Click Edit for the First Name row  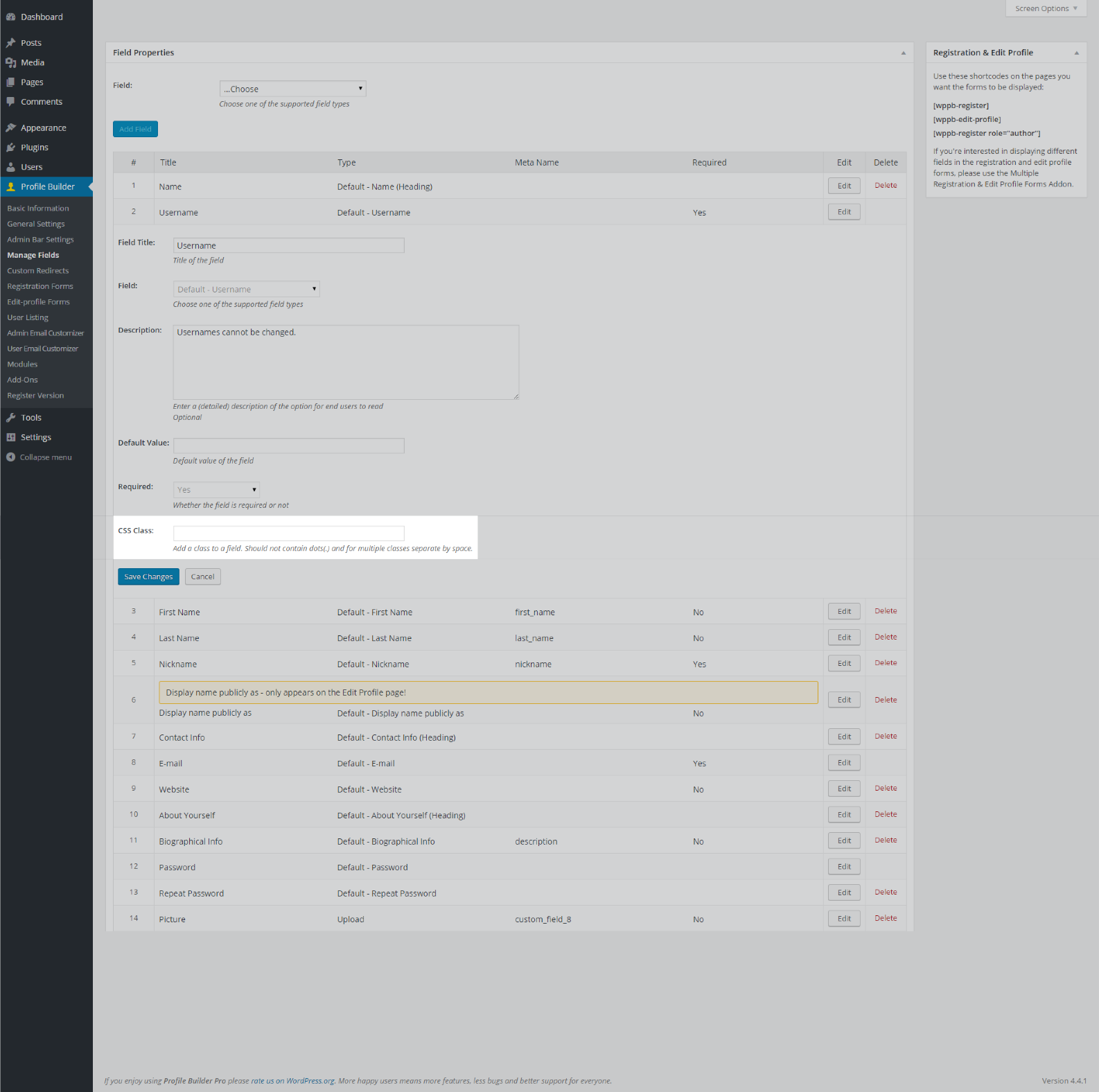click(844, 611)
